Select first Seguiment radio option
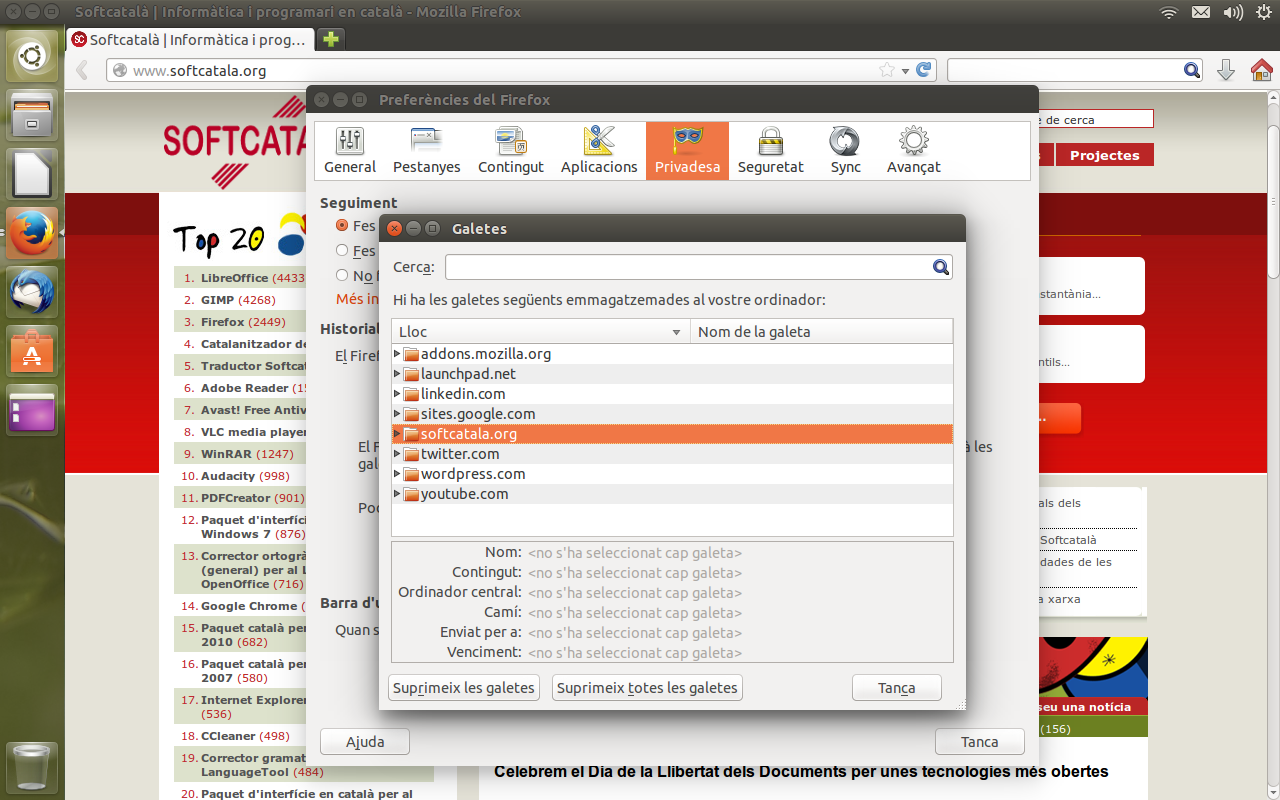This screenshot has height=800, width=1280. pyautogui.click(x=342, y=225)
